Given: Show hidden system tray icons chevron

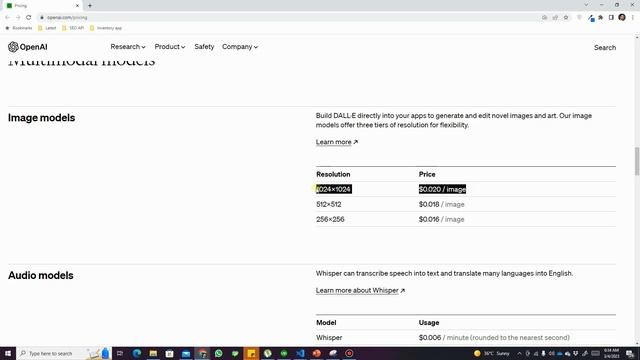Looking at the screenshot, I should coord(519,353).
